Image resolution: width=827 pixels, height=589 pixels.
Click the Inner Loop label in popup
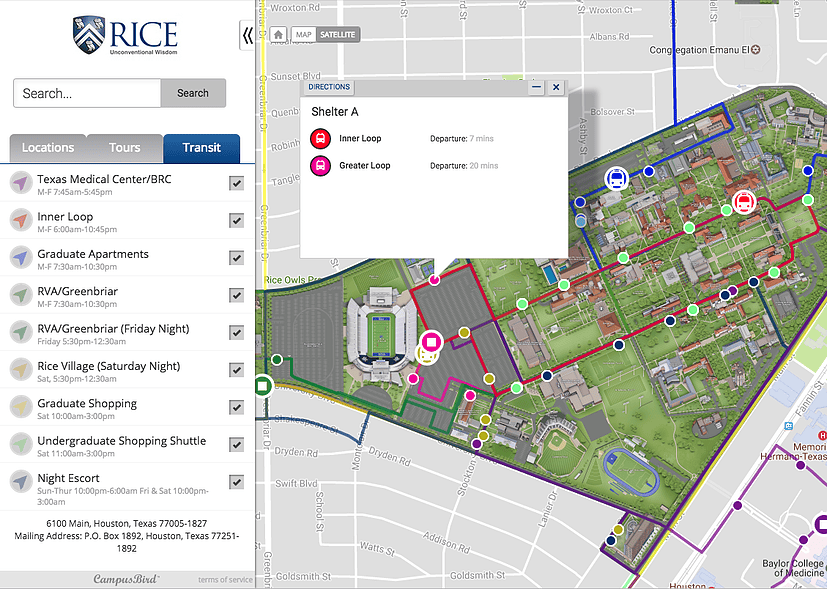point(360,139)
